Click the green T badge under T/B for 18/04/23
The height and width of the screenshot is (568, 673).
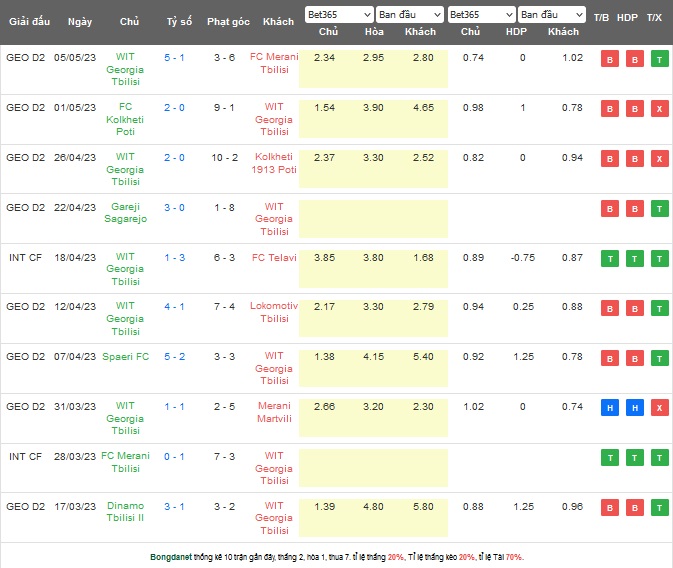(607, 258)
